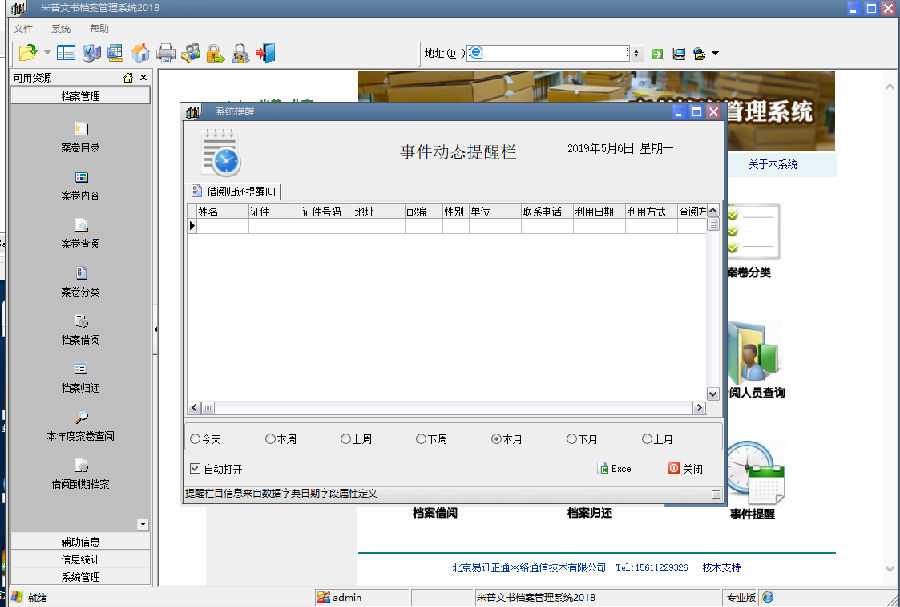Click the house Home icon in the toolbar

pyautogui.click(x=140, y=53)
